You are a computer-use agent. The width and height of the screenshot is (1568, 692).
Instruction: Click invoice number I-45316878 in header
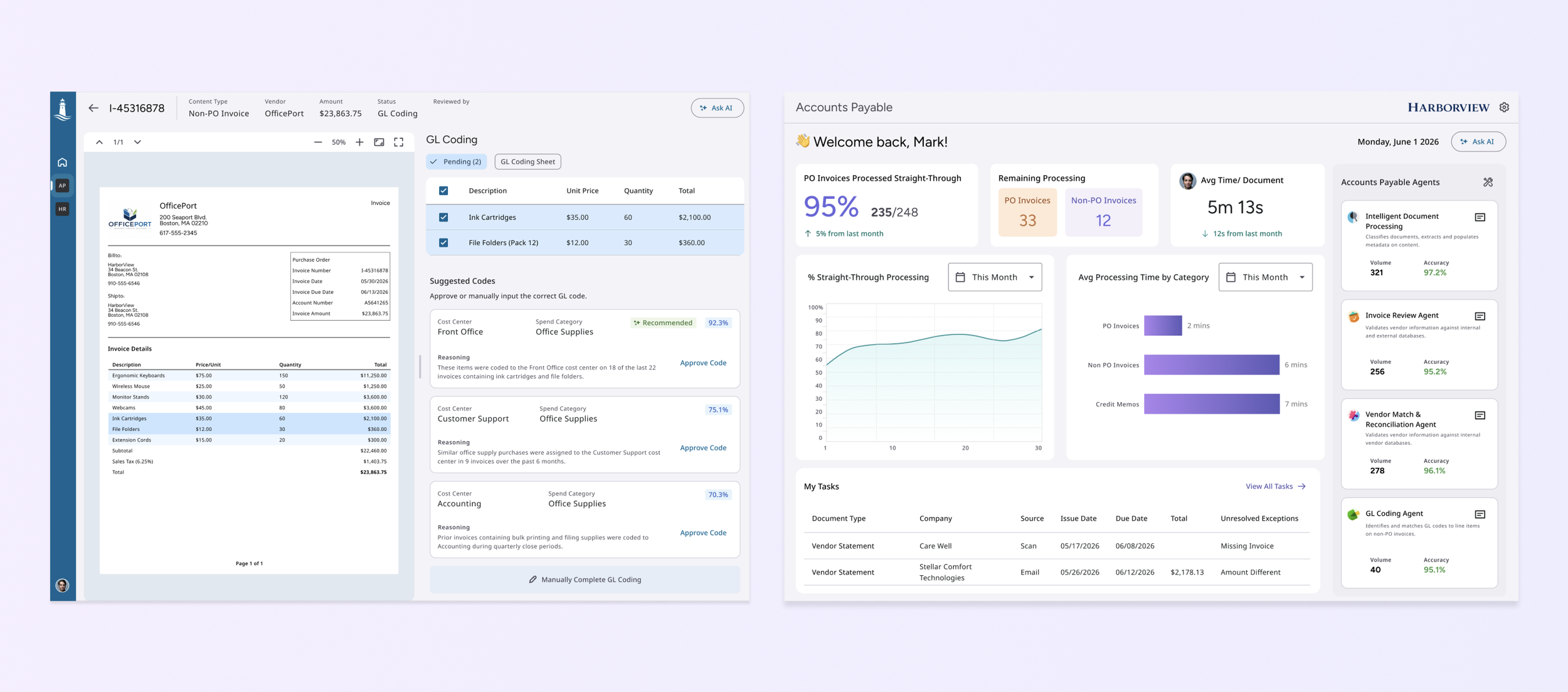point(137,108)
